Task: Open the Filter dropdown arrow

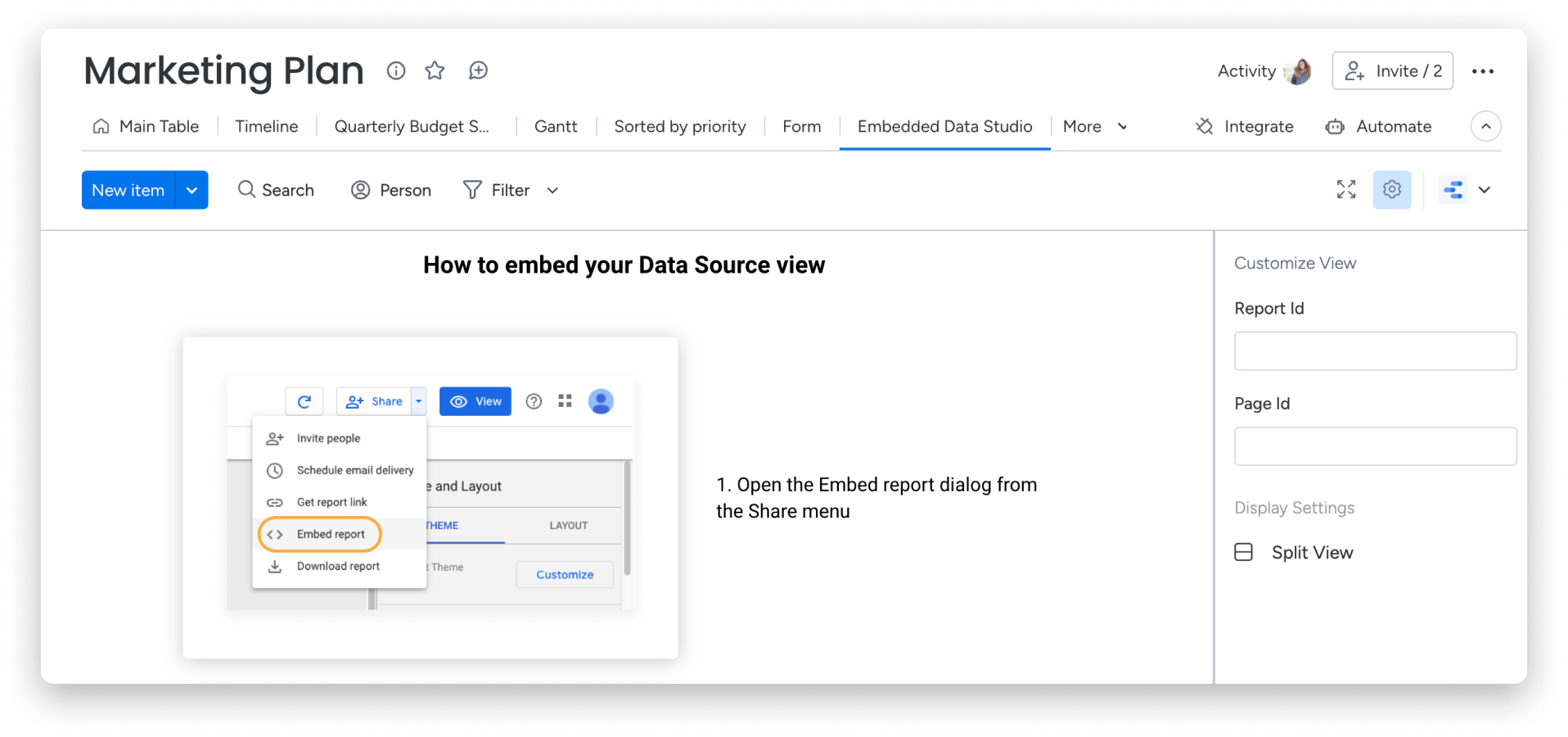Action: click(552, 190)
